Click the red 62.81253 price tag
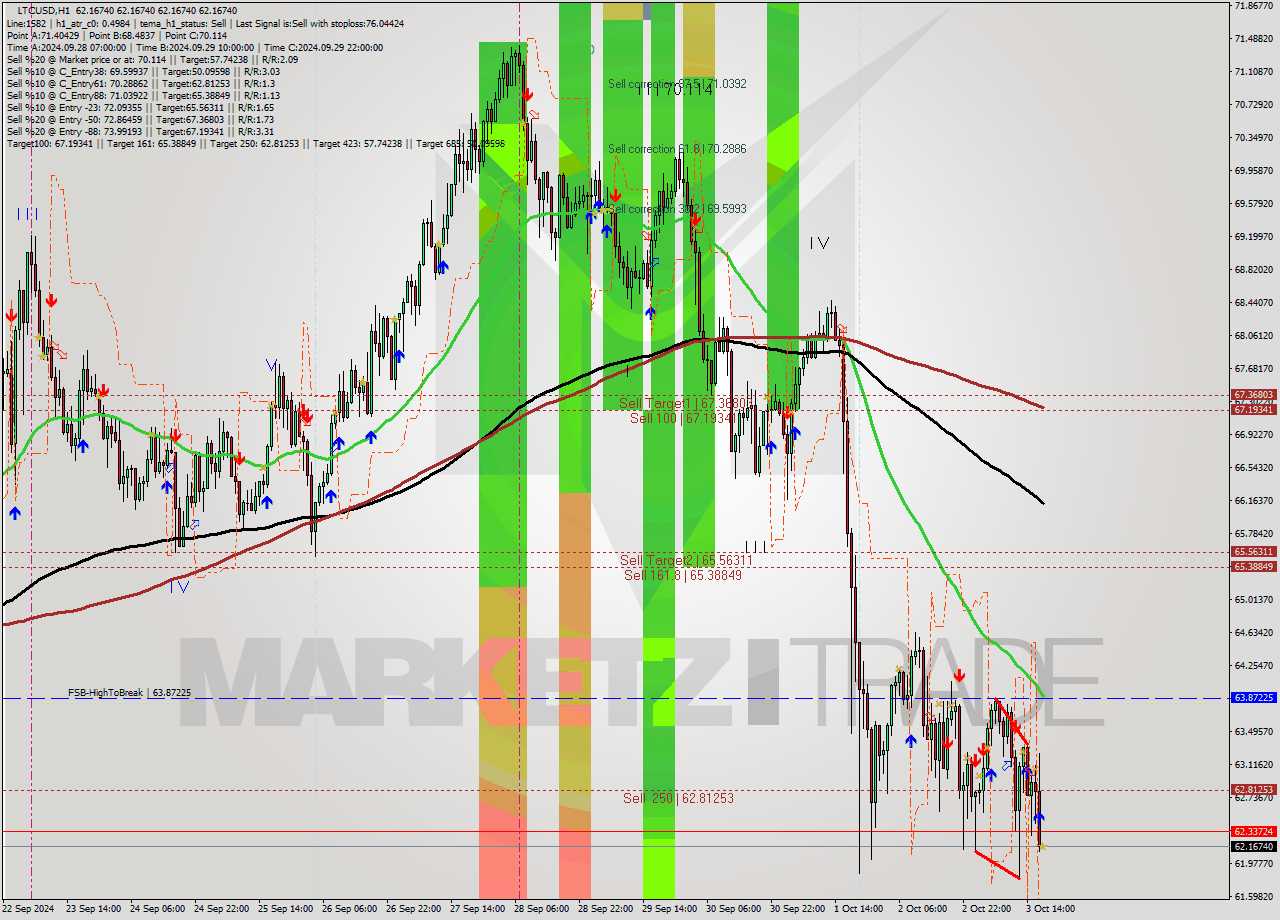This screenshot has width=1280, height=920. click(1253, 789)
